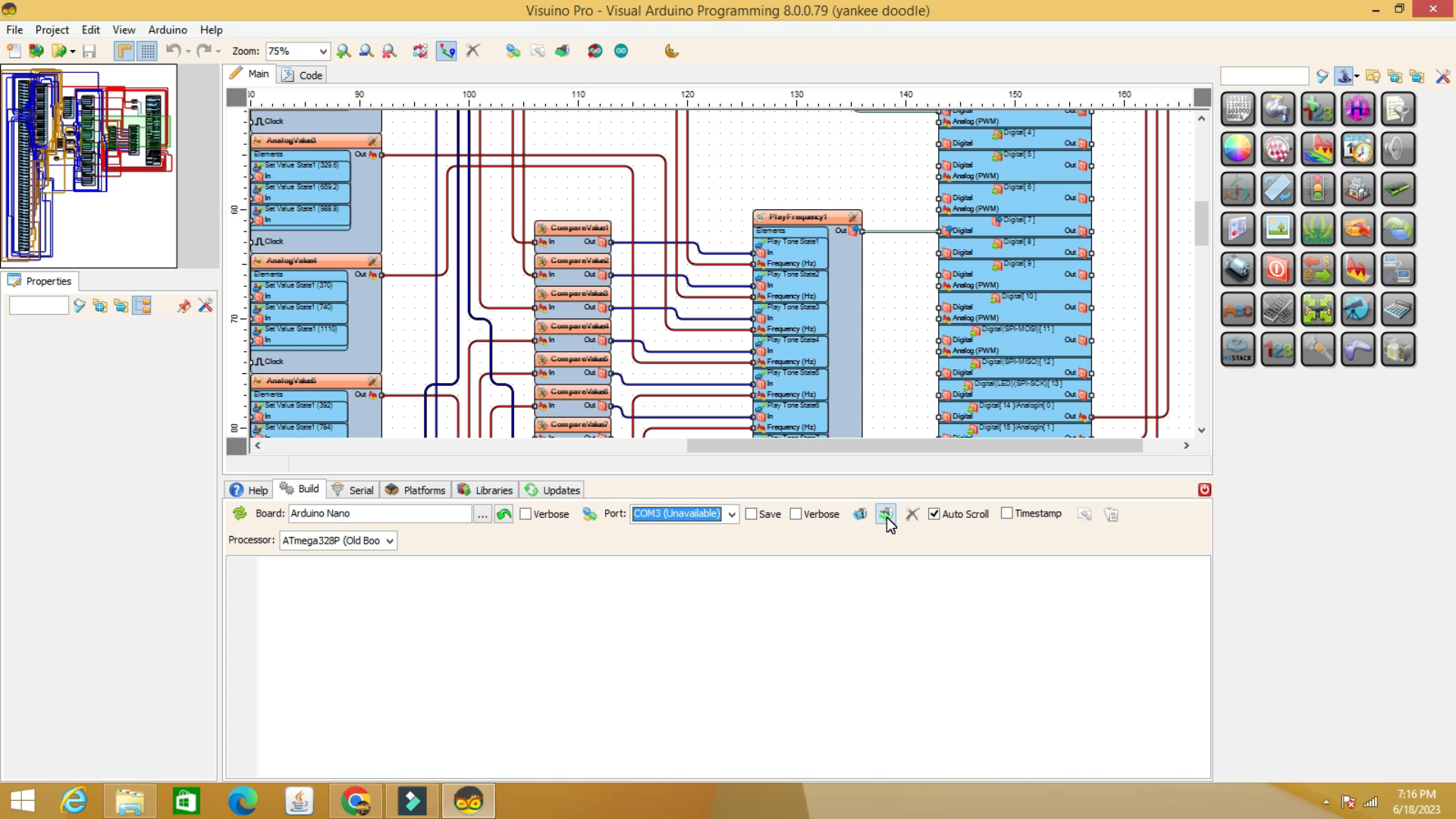Viewport: 1456px width, 819px height.
Task: Expand the Redo history dropdown arrow
Action: (x=218, y=52)
